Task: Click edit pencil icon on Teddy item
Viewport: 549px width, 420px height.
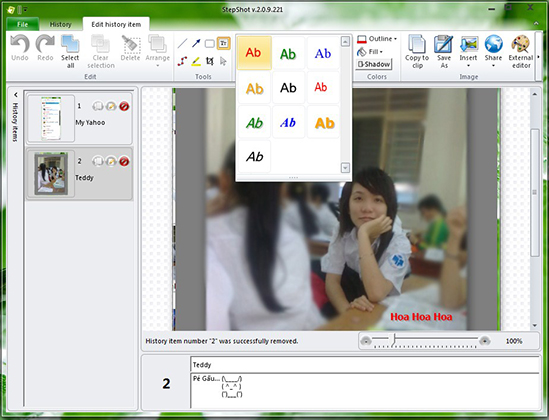Action: (111, 161)
